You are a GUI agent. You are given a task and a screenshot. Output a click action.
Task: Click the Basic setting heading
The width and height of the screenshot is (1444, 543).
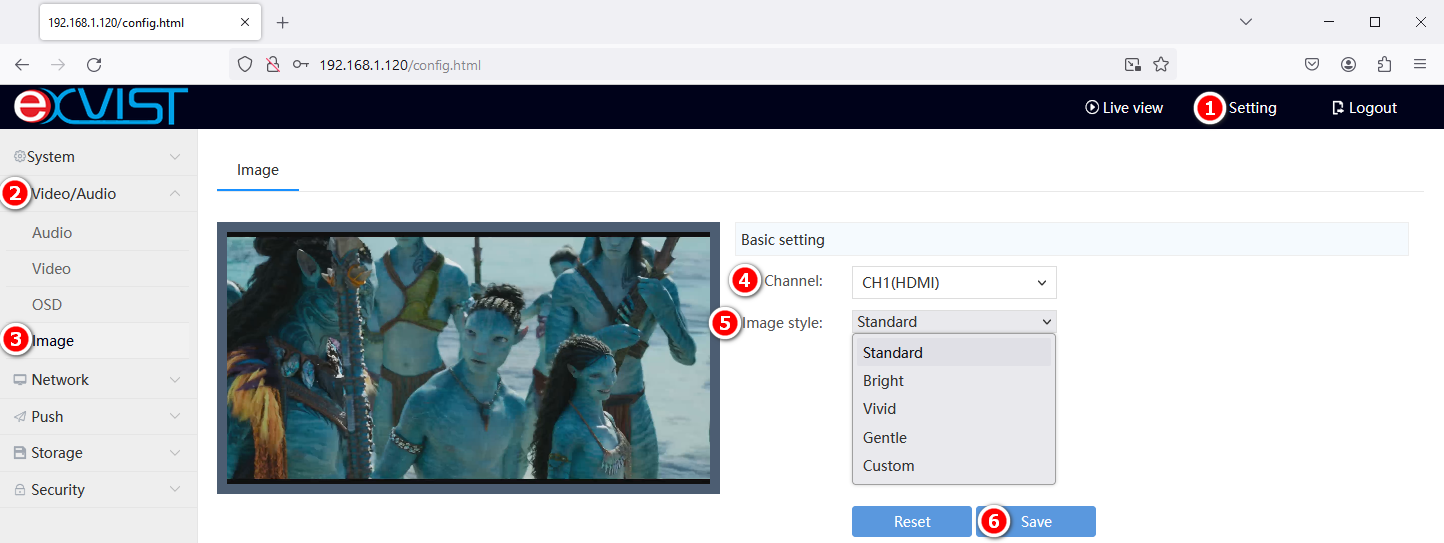pos(783,240)
